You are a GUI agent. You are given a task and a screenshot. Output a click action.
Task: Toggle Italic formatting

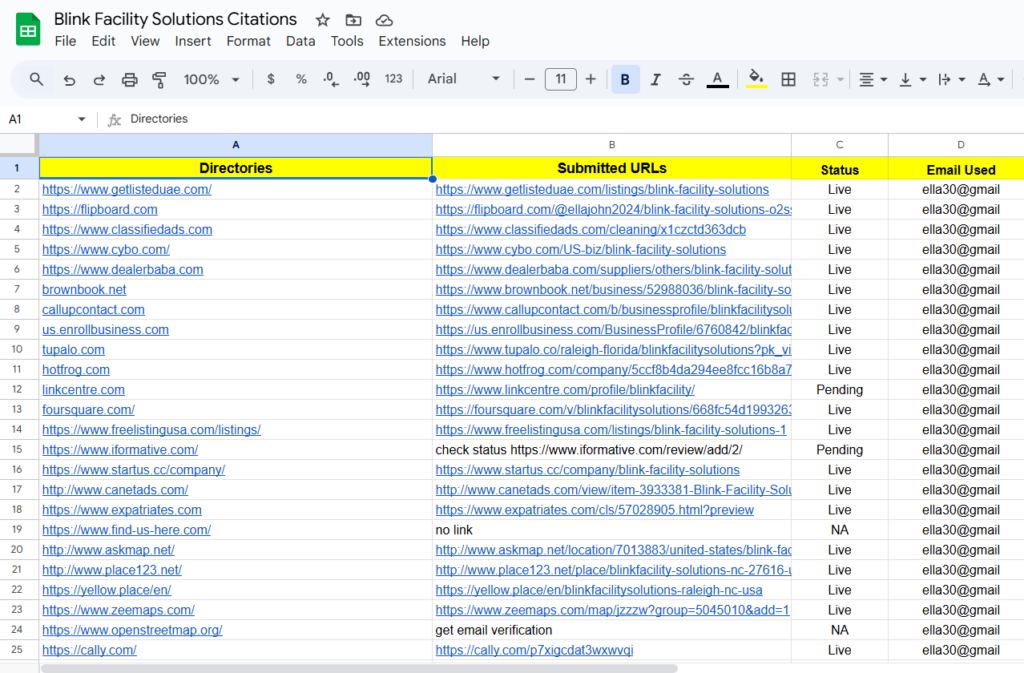point(656,79)
